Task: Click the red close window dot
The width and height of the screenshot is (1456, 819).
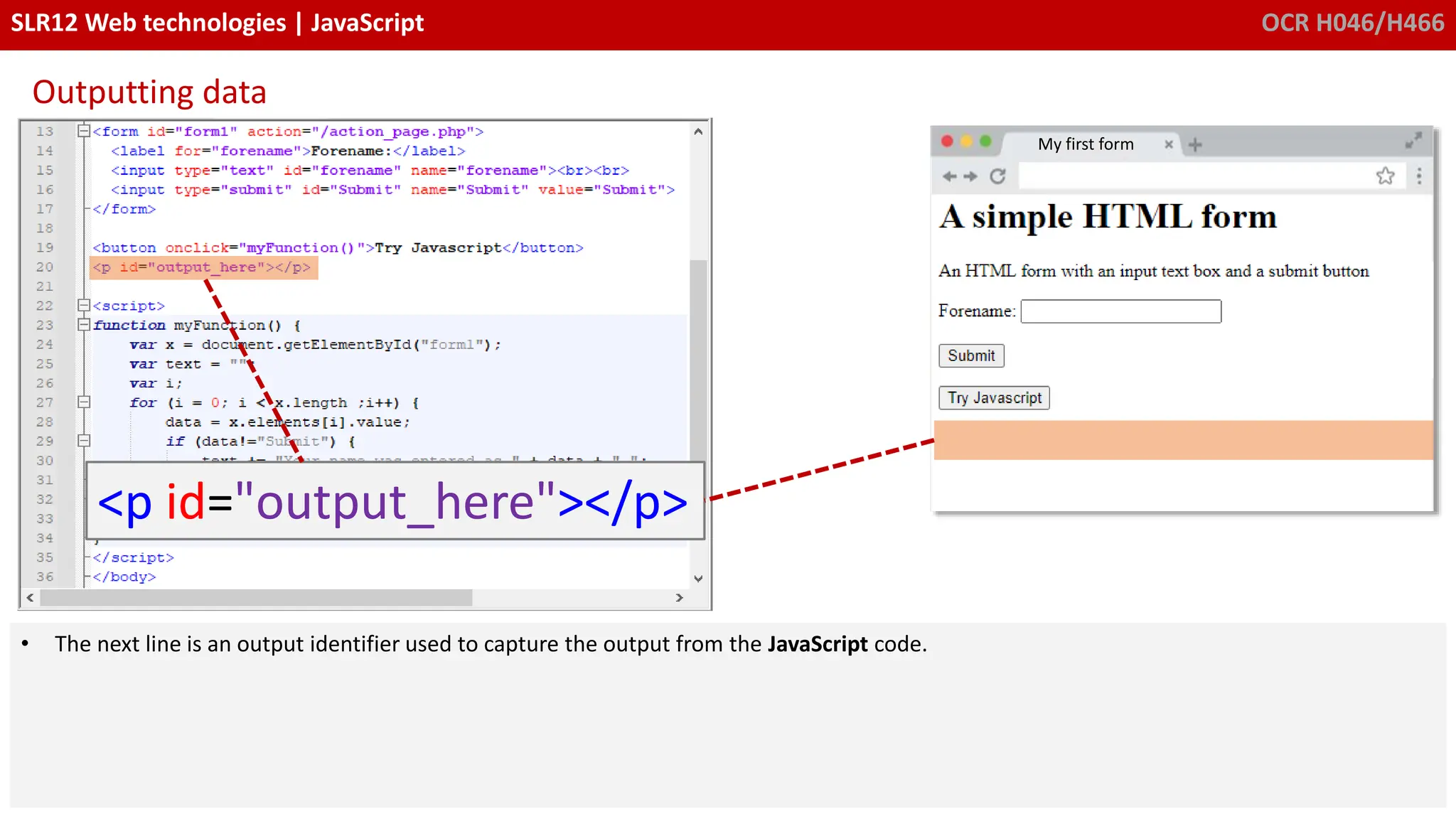Action: pos(947,141)
